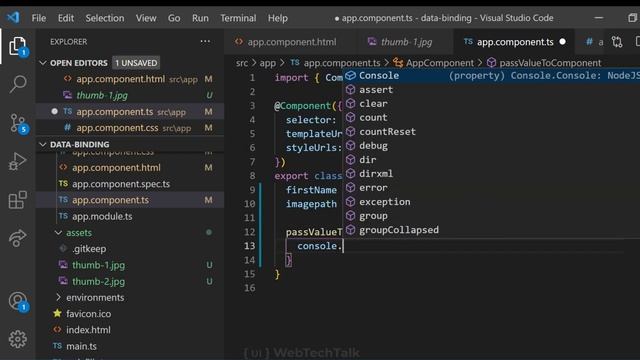Open app.component.html in Open Editors list
This screenshot has width=640, height=360.
[x=130, y=79]
